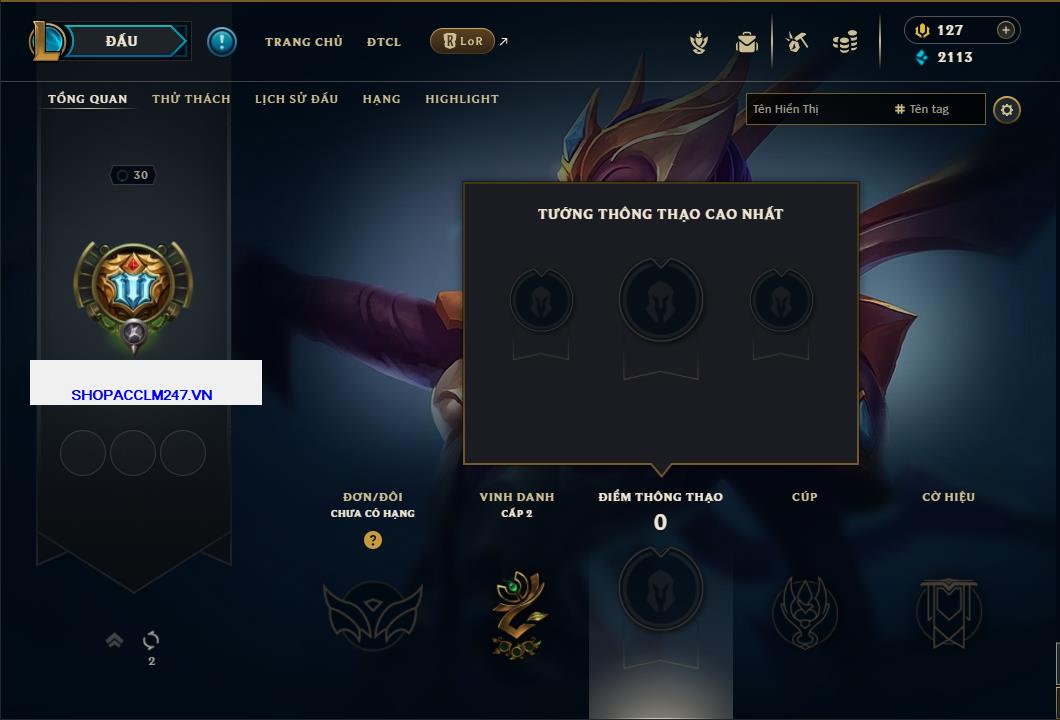Open profile settings gear icon
1060x720 pixels.
pos(1007,110)
